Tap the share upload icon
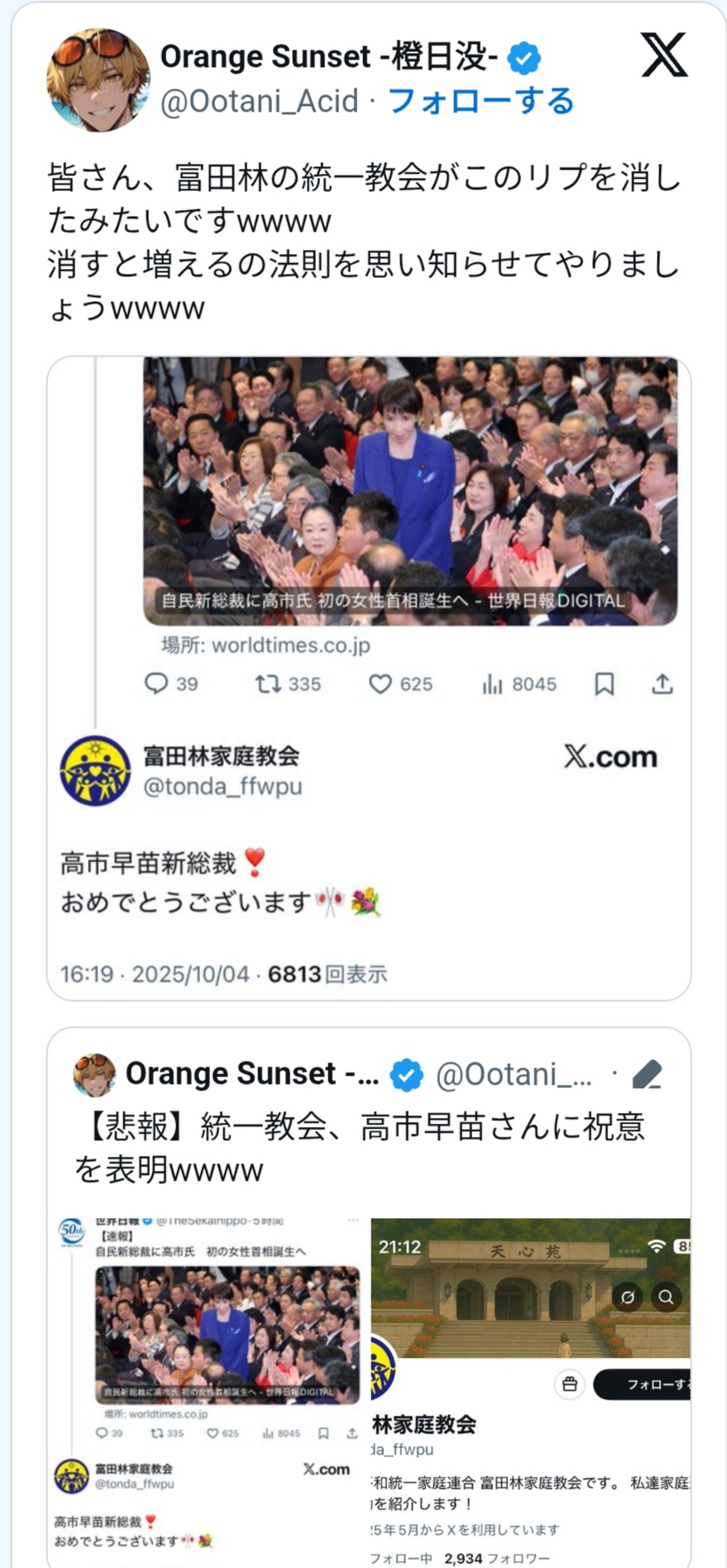The image size is (727, 1568). pos(662,683)
